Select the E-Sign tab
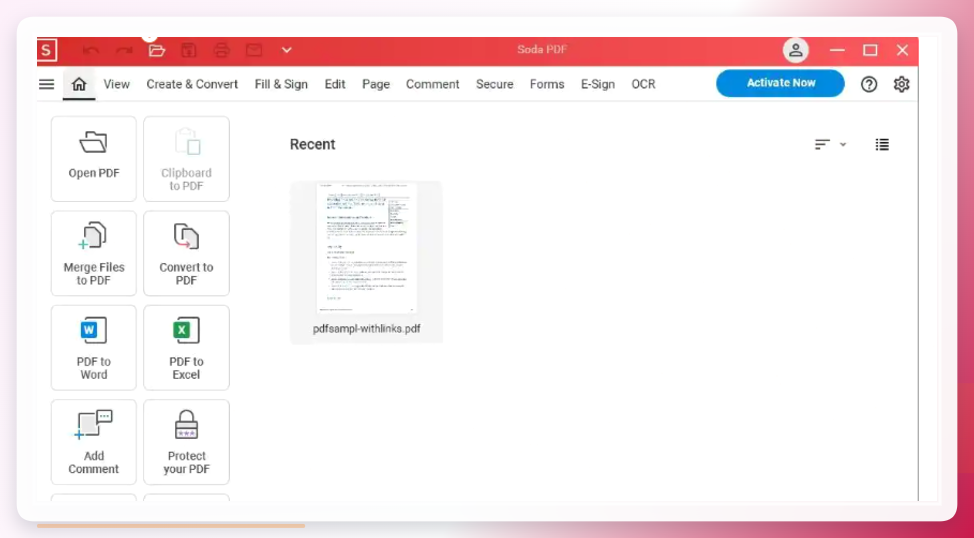The height and width of the screenshot is (538, 974). point(598,84)
